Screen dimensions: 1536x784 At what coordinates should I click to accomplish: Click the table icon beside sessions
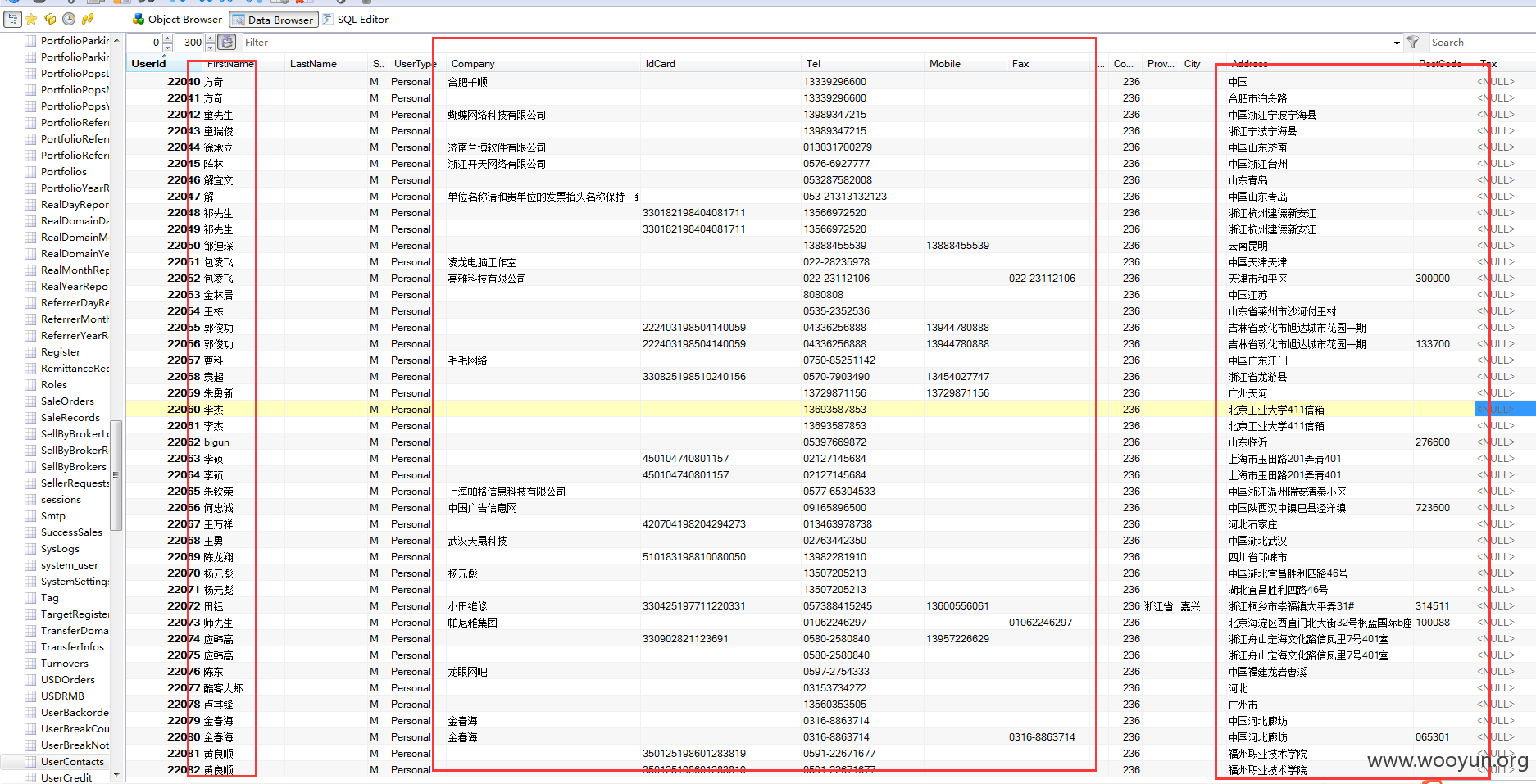coord(30,500)
